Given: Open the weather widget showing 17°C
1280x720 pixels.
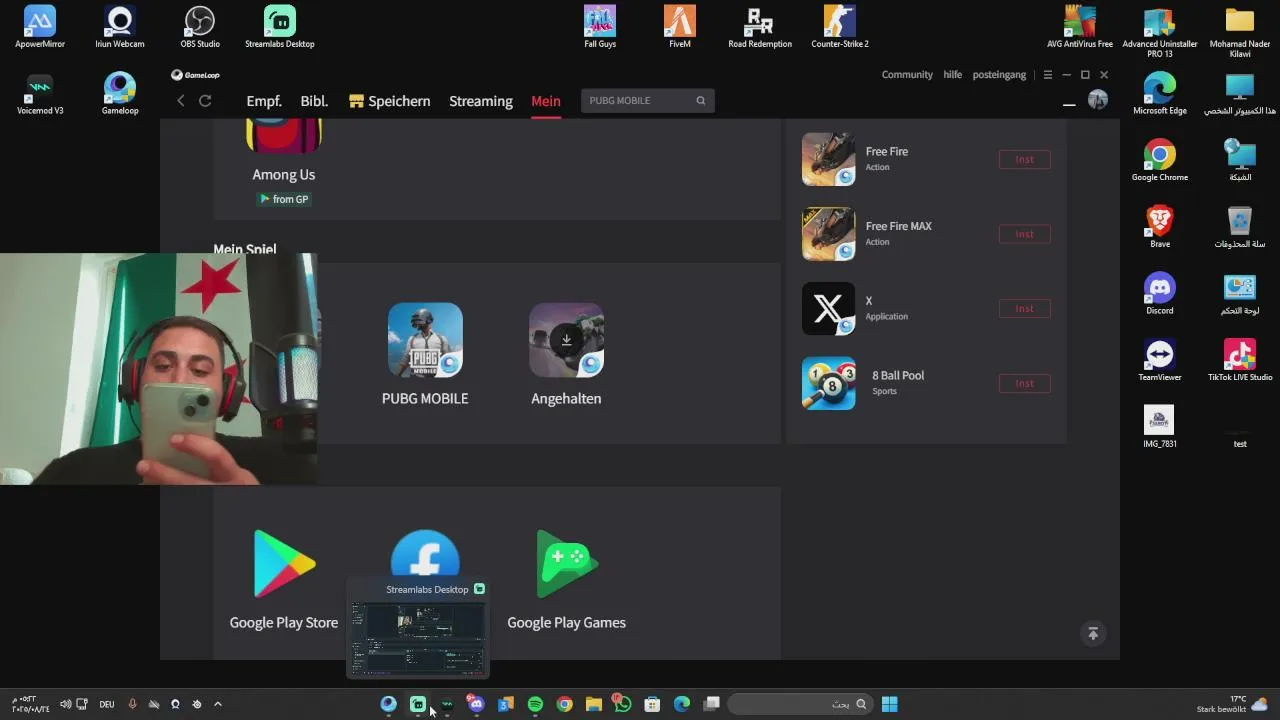Looking at the screenshot, I should (x=1234, y=704).
